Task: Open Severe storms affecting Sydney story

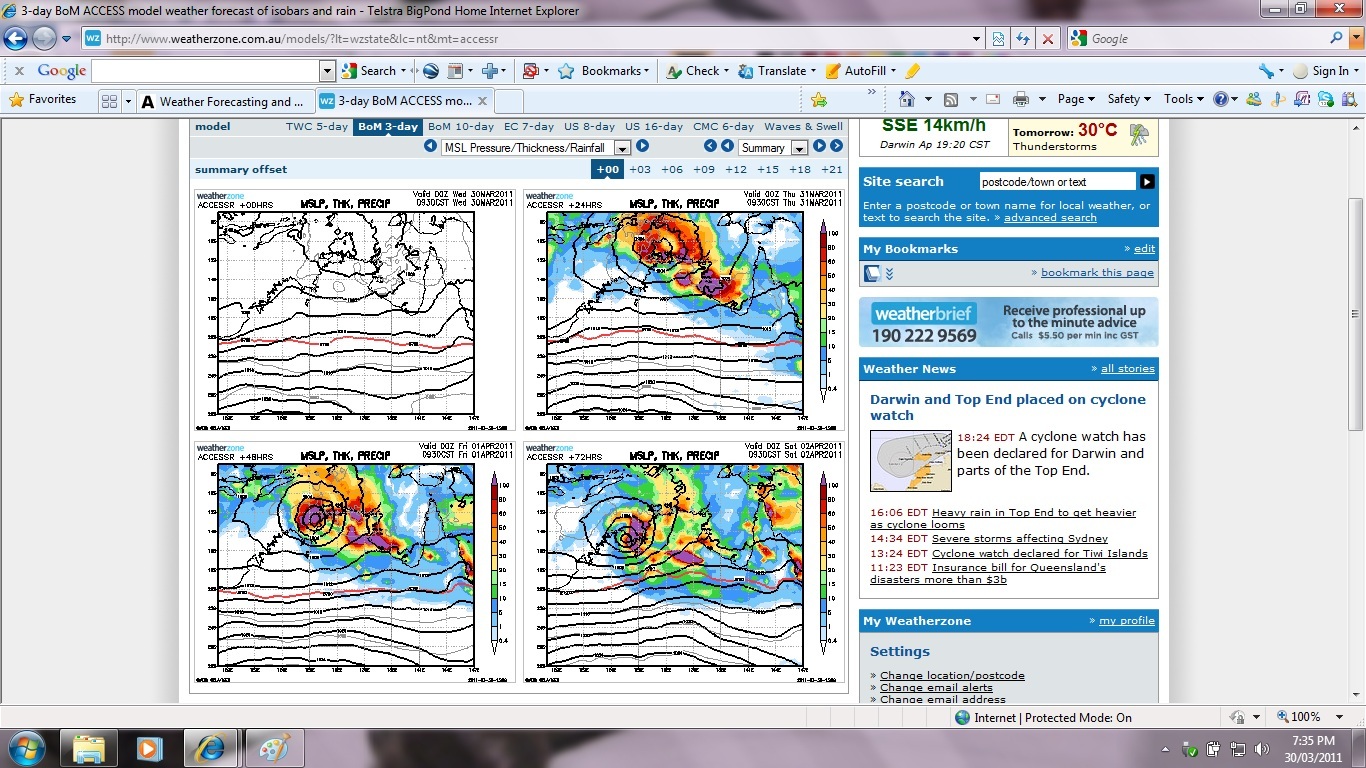Action: click(1020, 539)
